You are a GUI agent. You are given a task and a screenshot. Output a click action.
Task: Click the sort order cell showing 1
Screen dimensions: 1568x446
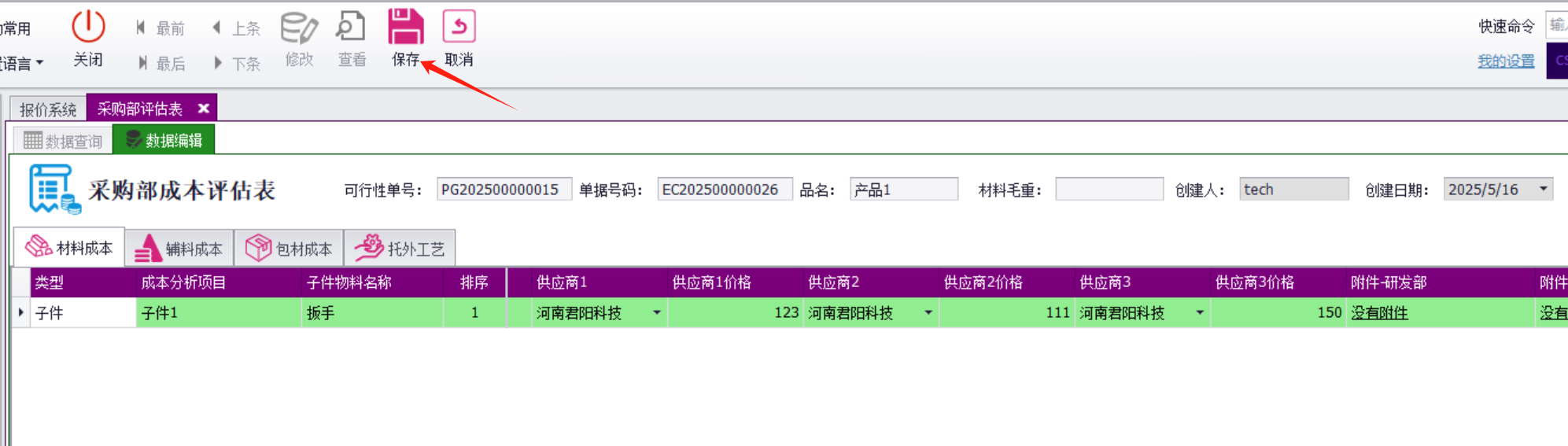[474, 313]
